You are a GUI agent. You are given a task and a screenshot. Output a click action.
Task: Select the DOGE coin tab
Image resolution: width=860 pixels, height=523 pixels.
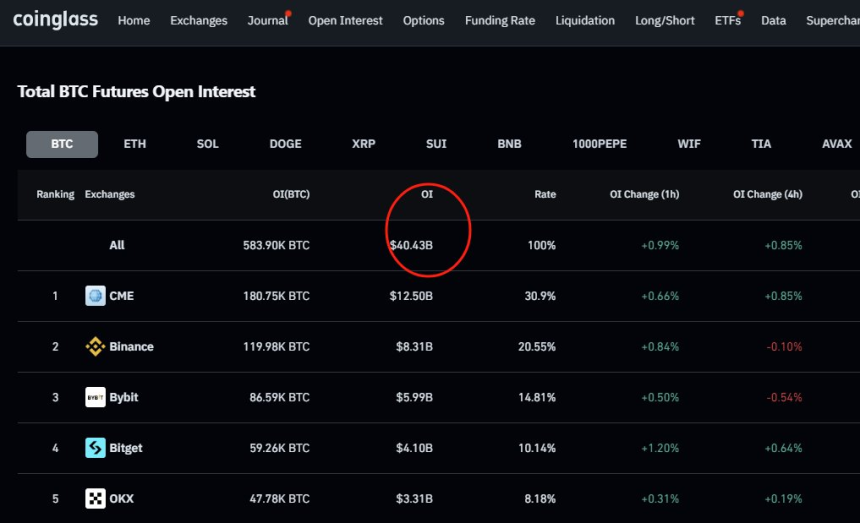(x=285, y=144)
